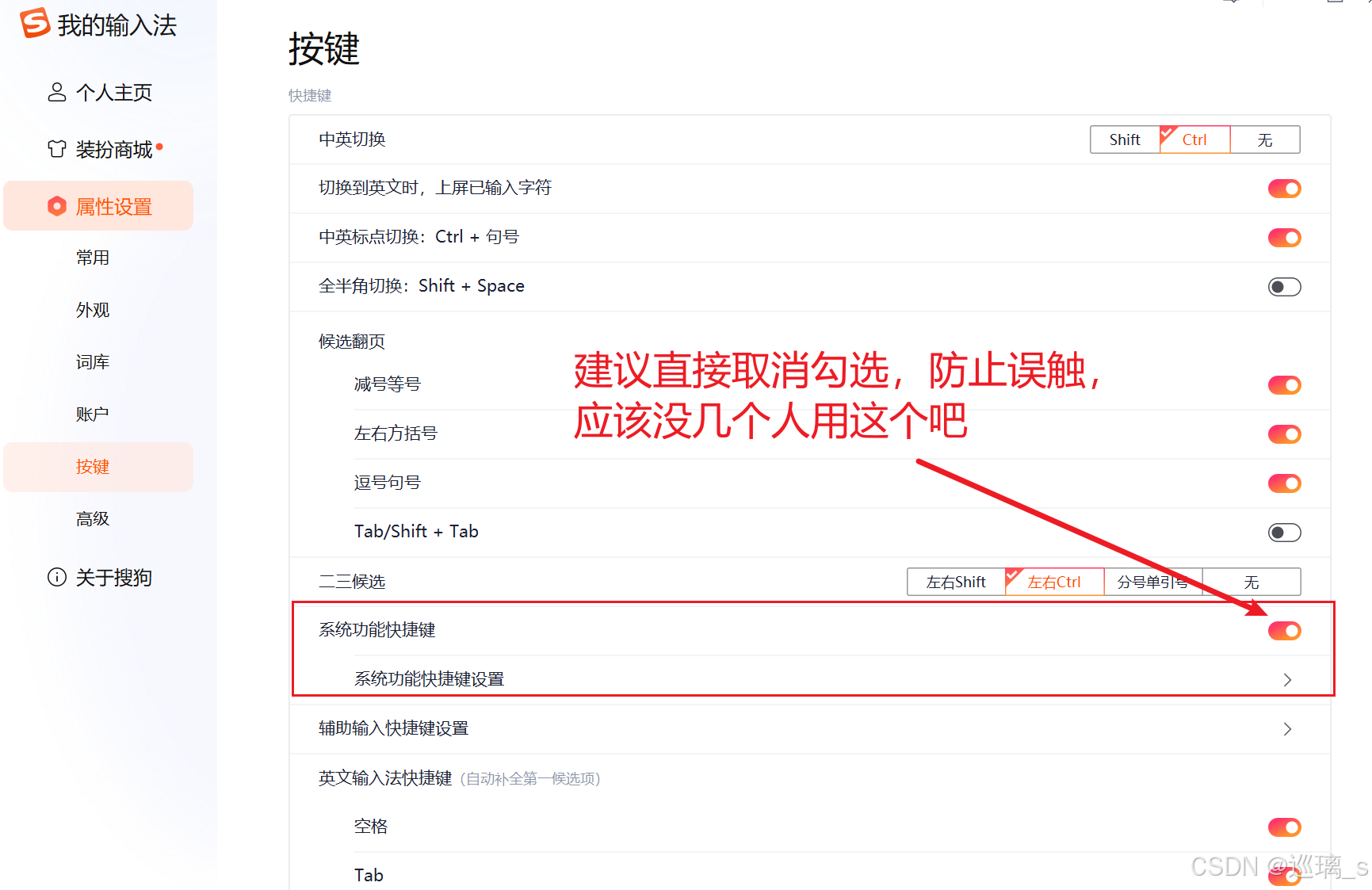
Task: Turn off 系统功能快捷键 switch
Action: click(x=1284, y=631)
